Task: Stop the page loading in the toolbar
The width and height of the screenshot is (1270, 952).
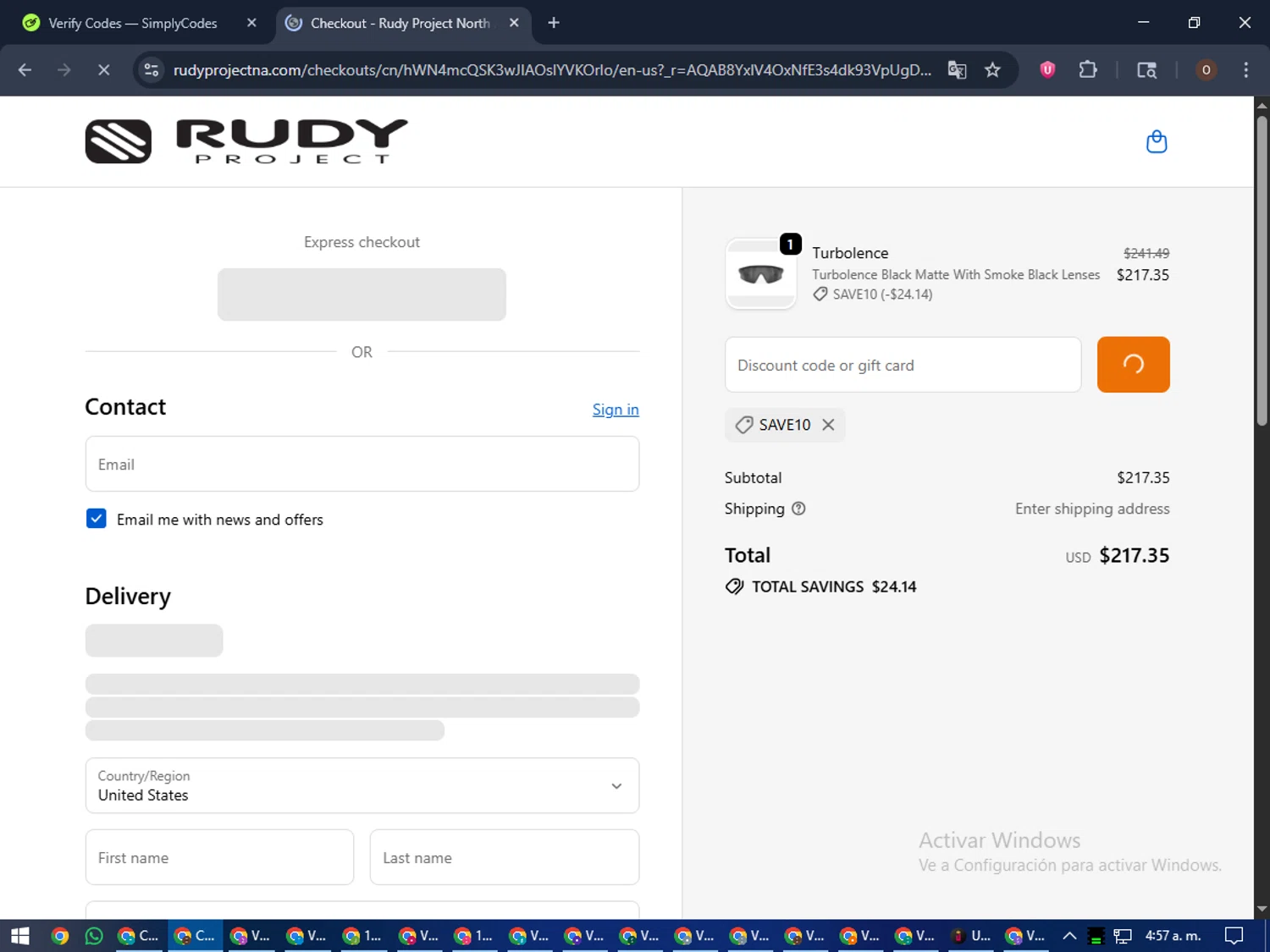Action: coord(103,70)
